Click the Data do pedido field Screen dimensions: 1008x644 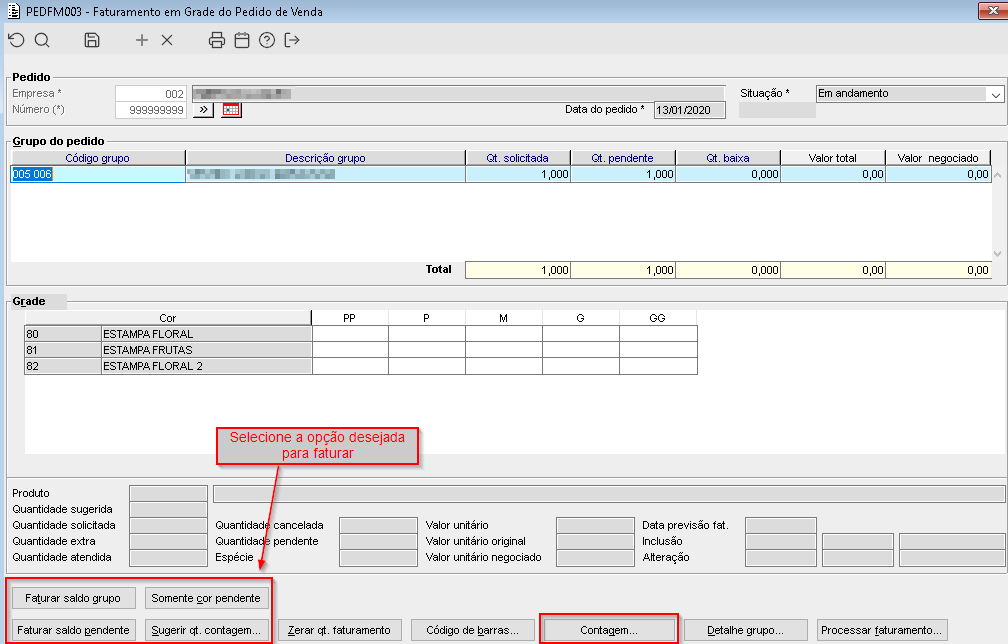click(x=690, y=110)
